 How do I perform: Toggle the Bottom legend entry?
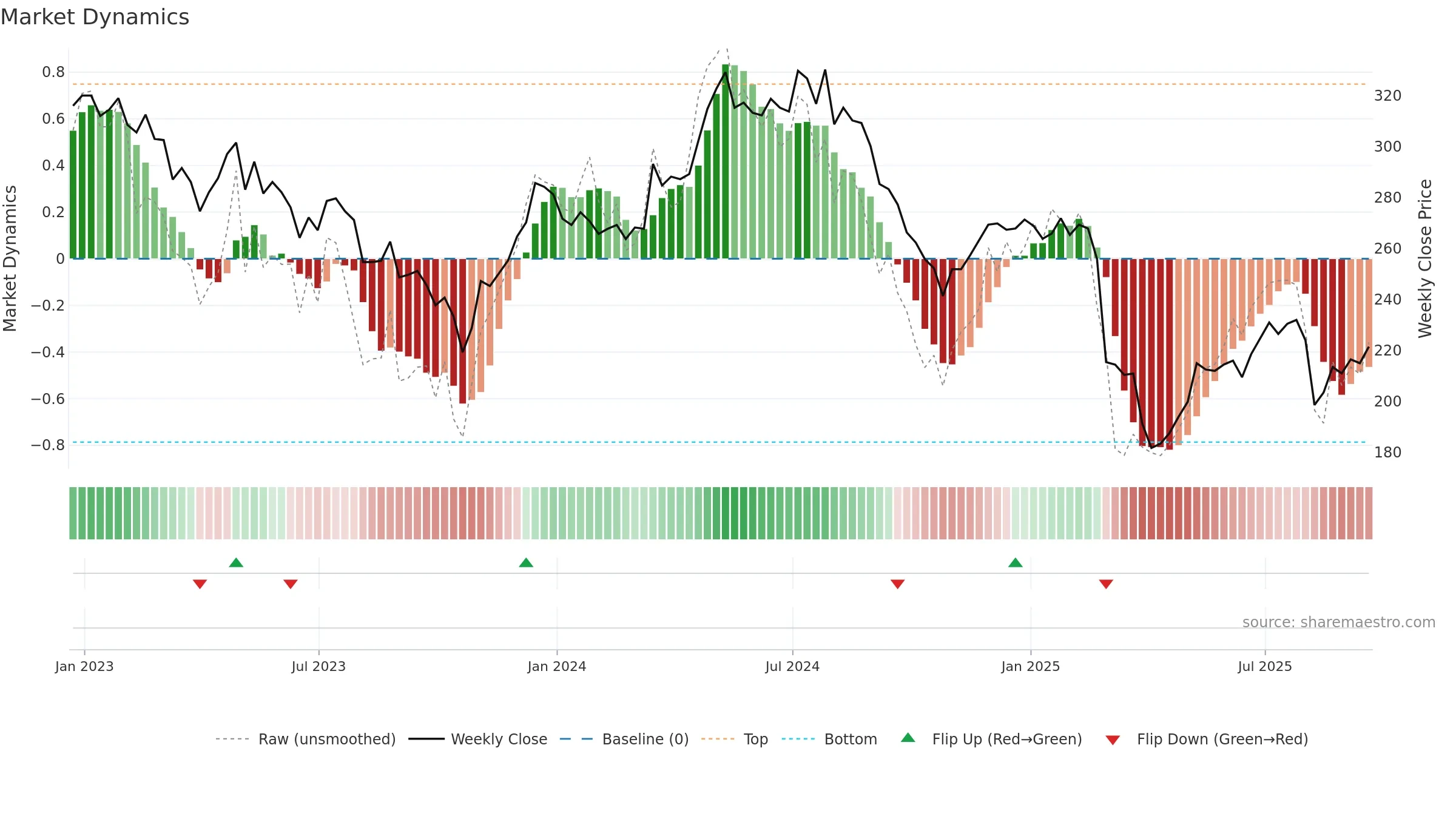[829, 739]
